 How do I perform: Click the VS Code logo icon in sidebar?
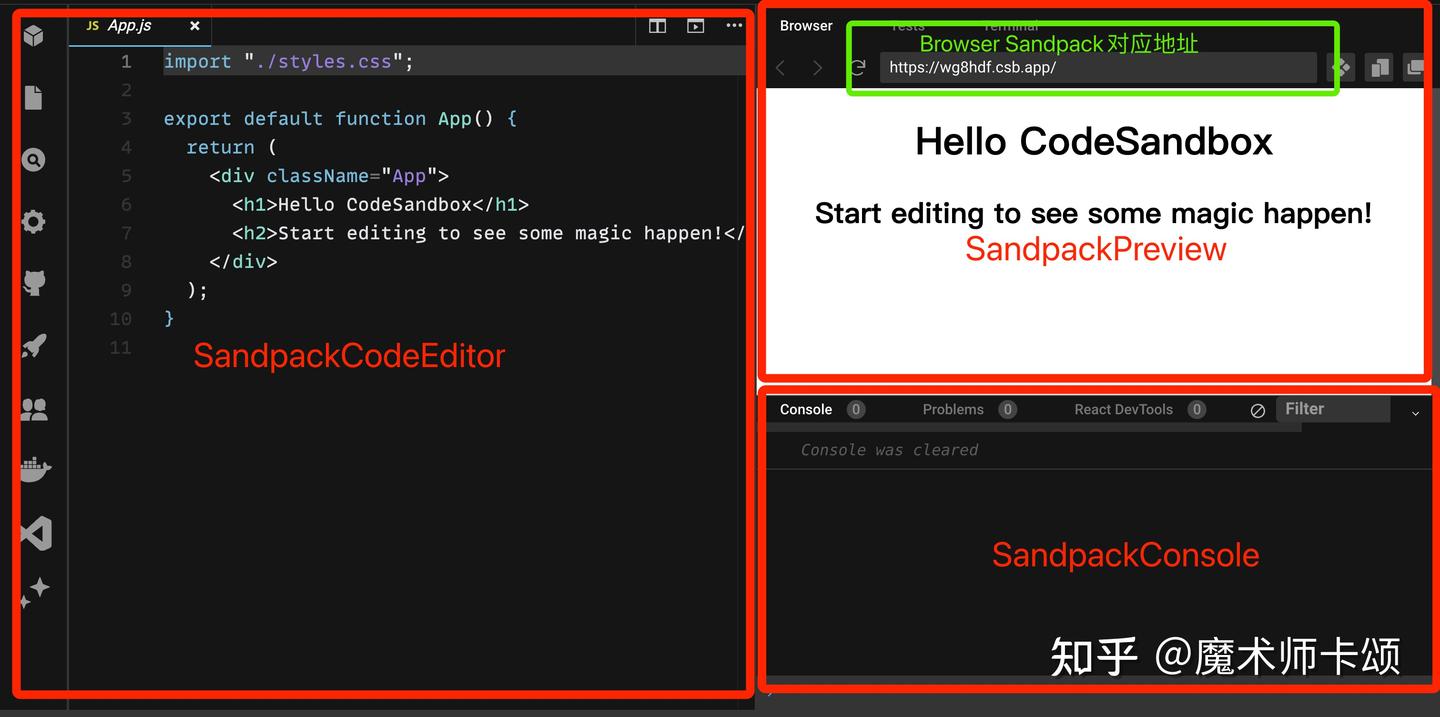pos(34,533)
